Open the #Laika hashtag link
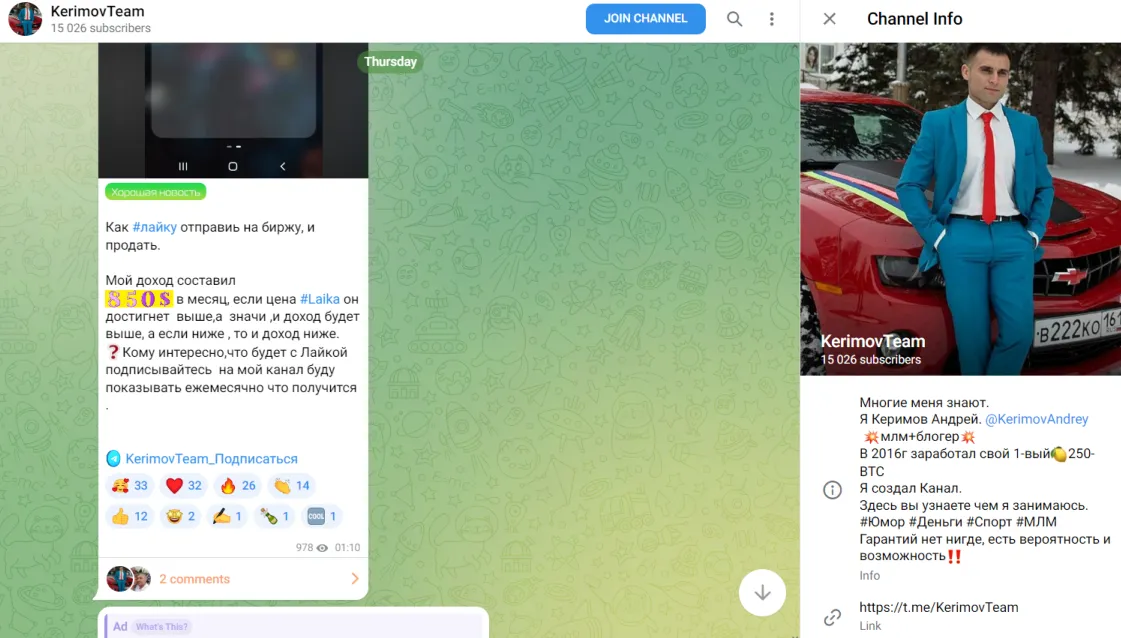 (320, 299)
